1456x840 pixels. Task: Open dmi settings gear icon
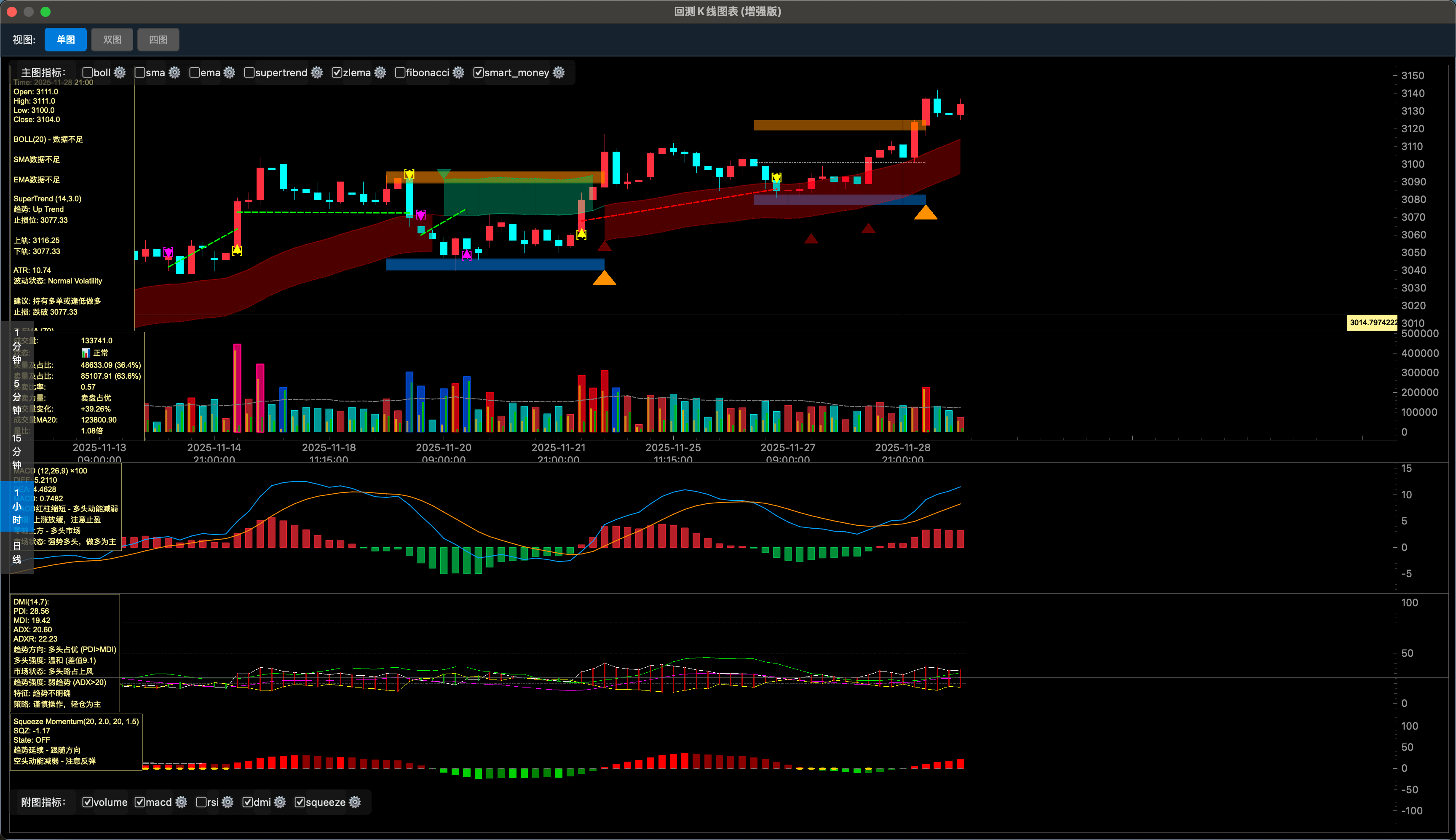pos(280,803)
